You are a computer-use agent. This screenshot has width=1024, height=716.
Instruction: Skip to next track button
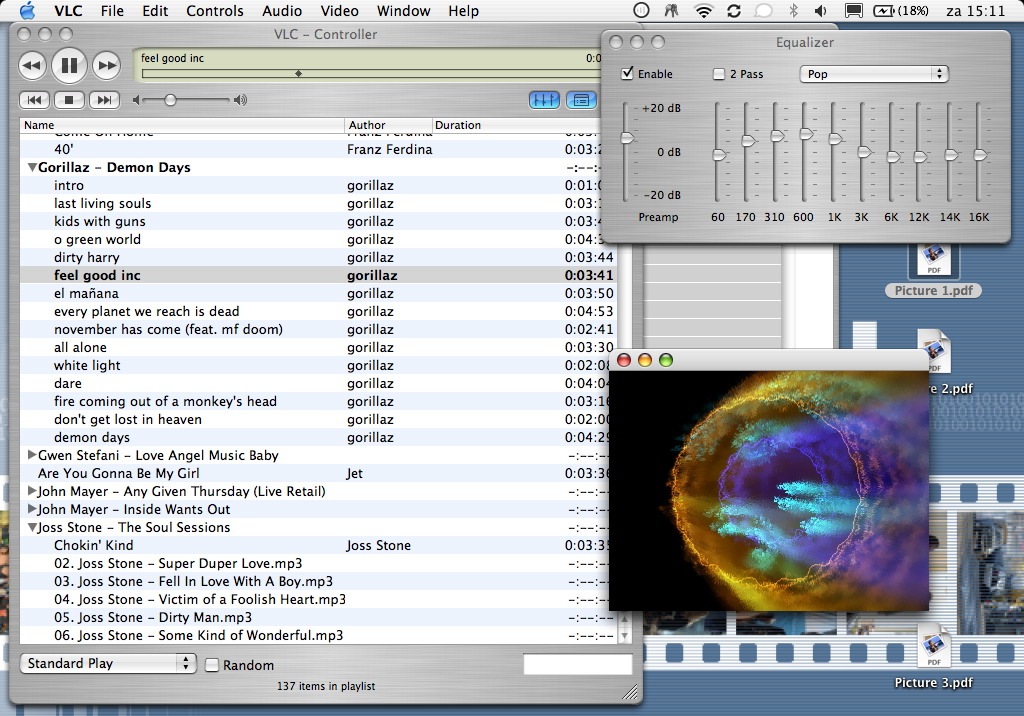[x=104, y=100]
